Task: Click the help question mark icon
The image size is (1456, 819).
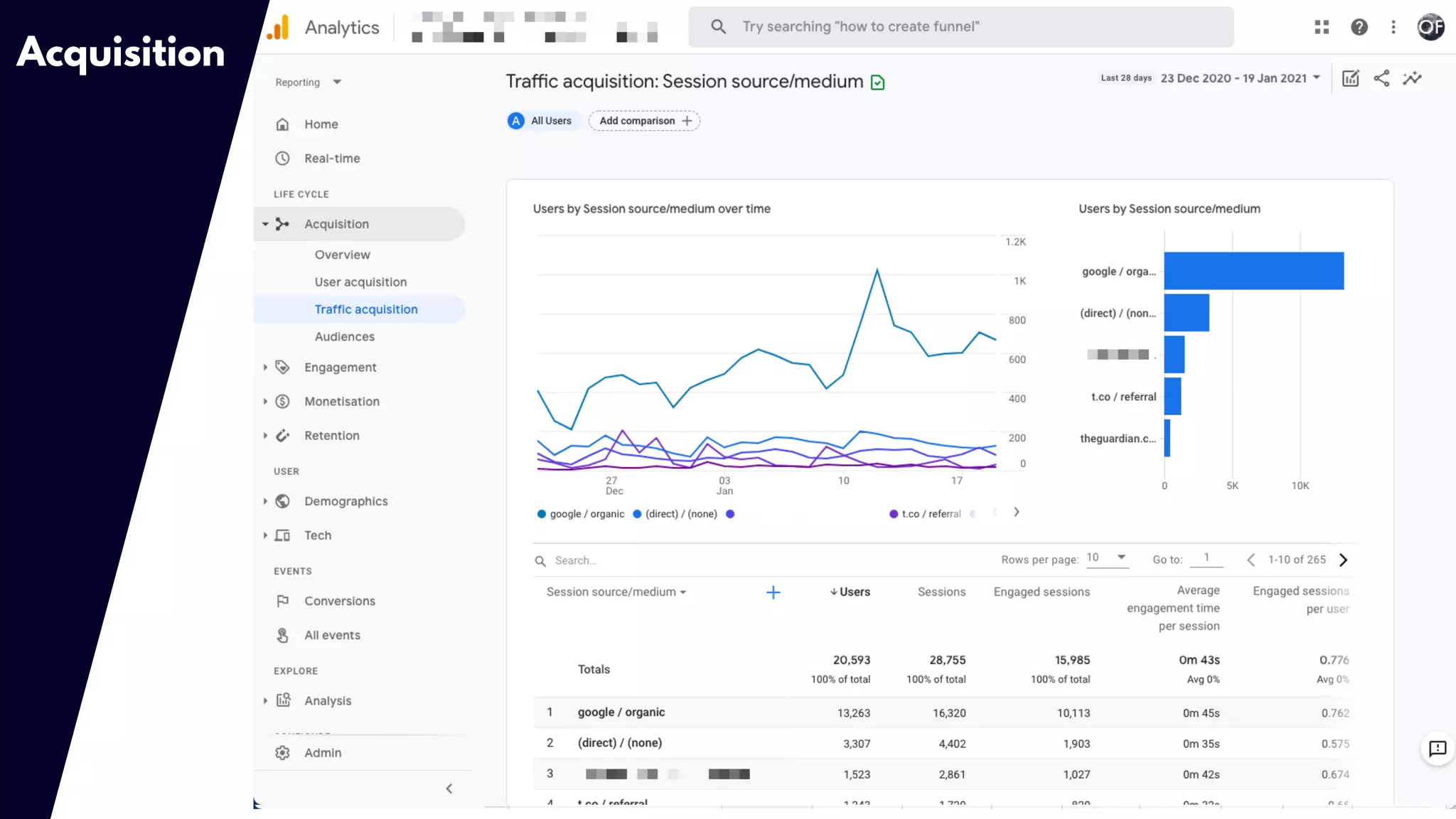Action: [1359, 27]
